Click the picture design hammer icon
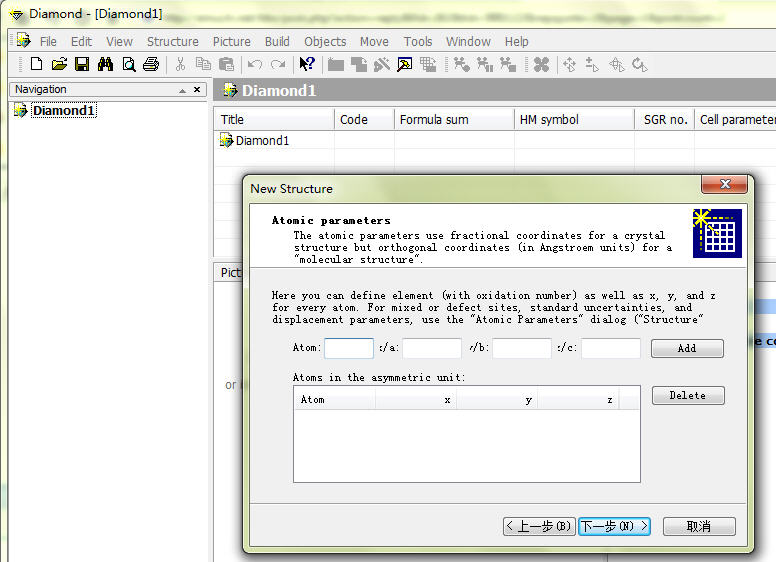The image size is (776, 562). click(405, 64)
